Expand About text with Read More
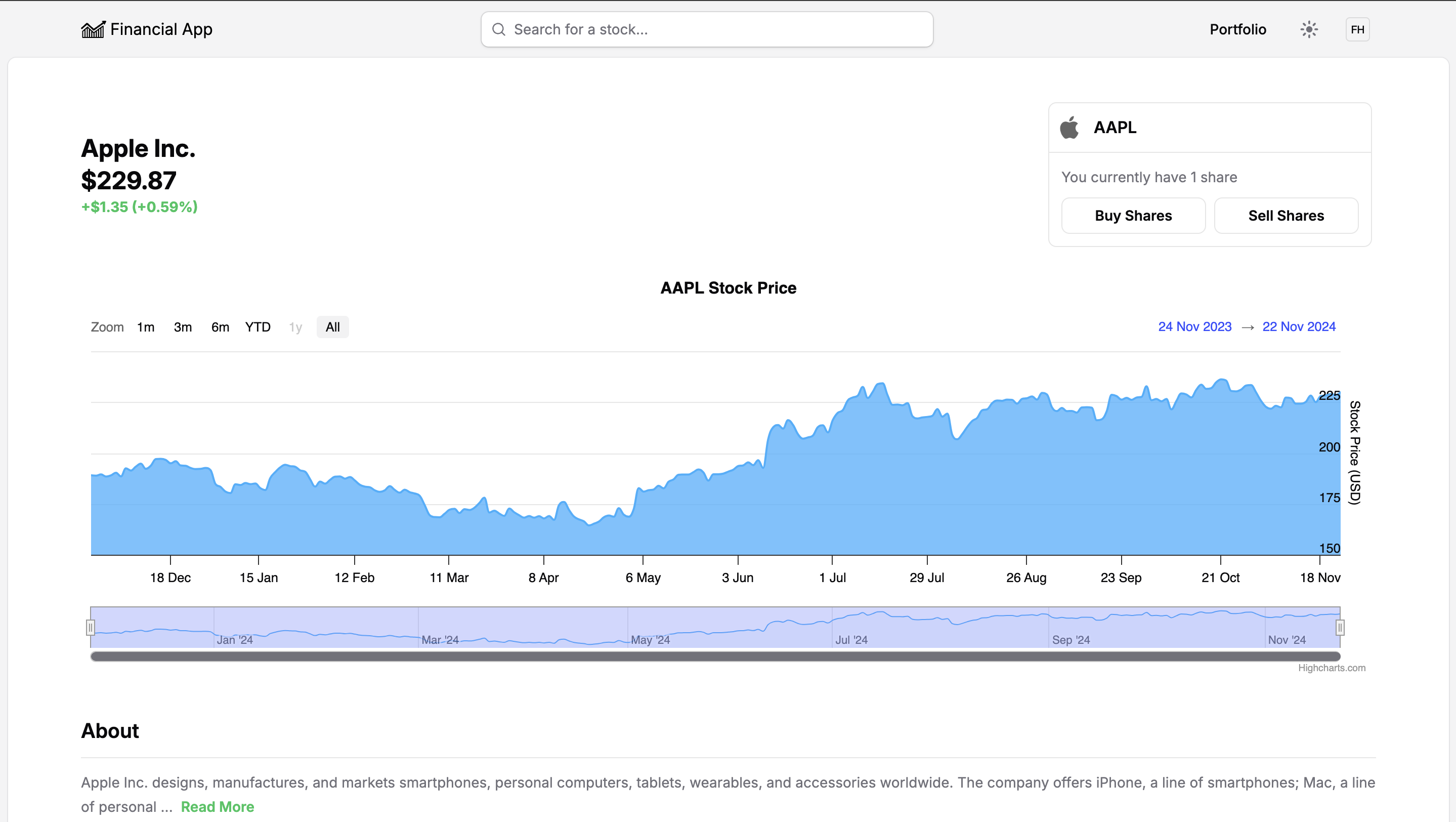The image size is (1456, 822). [x=218, y=807]
